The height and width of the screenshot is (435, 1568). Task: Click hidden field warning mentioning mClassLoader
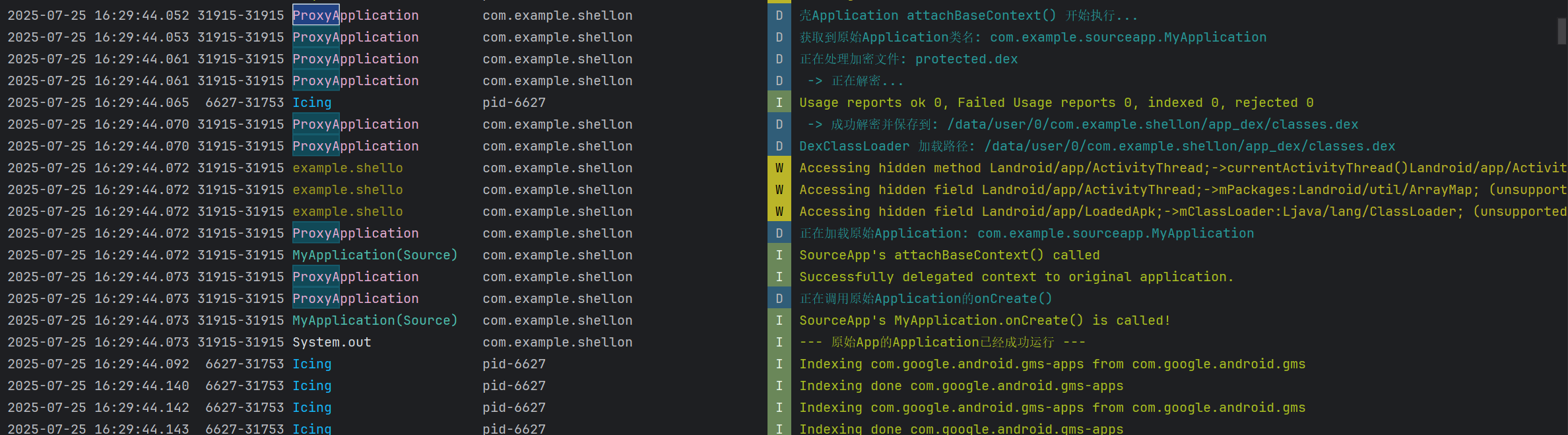[1183, 211]
